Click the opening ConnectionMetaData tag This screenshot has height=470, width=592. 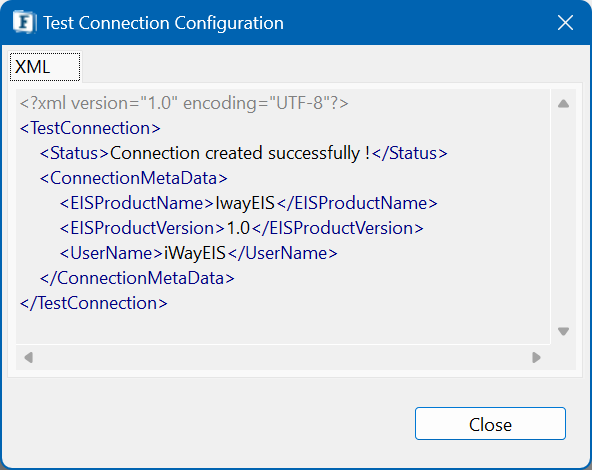tap(134, 178)
